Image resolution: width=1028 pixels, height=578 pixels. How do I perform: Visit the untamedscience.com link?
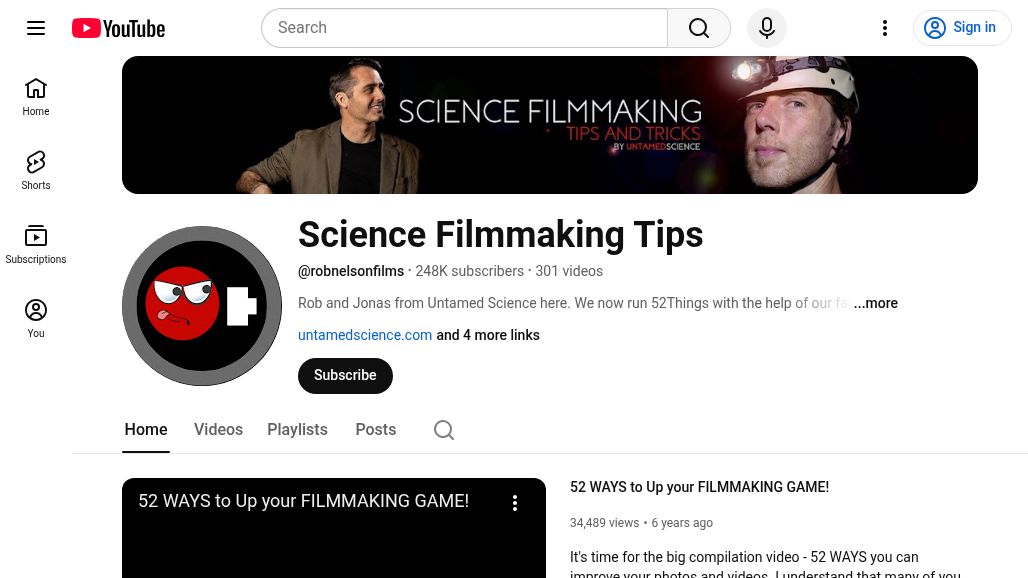pos(364,335)
